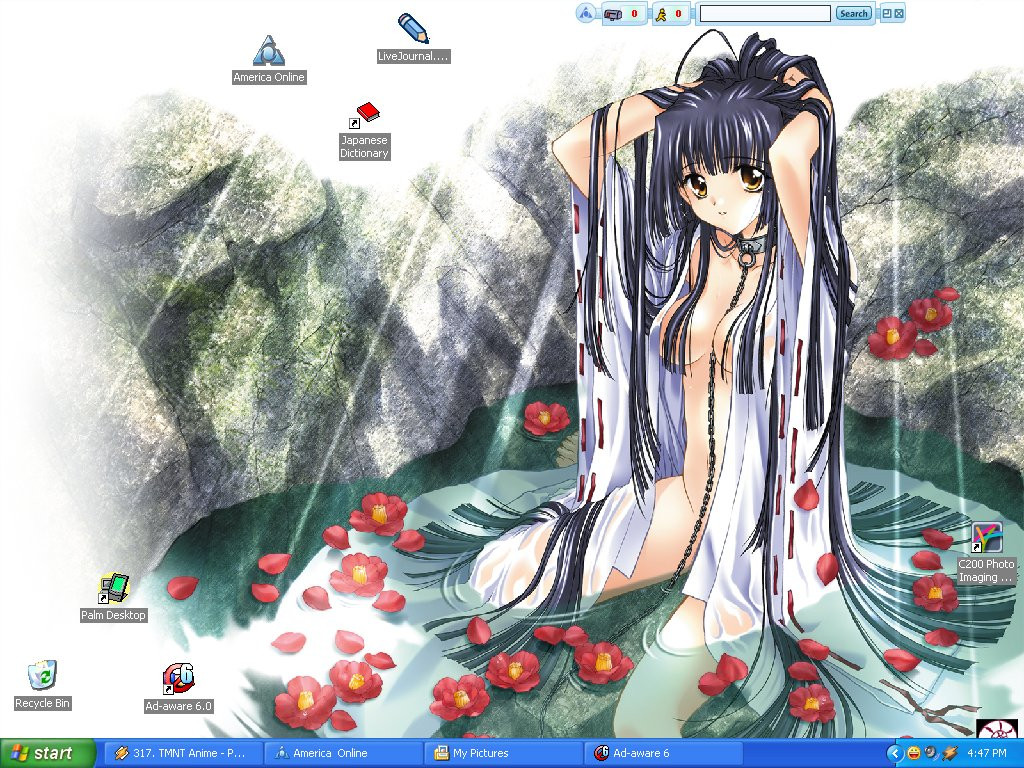Click the AIM message count number
Image resolution: width=1024 pixels, height=768 pixels.
(679, 14)
